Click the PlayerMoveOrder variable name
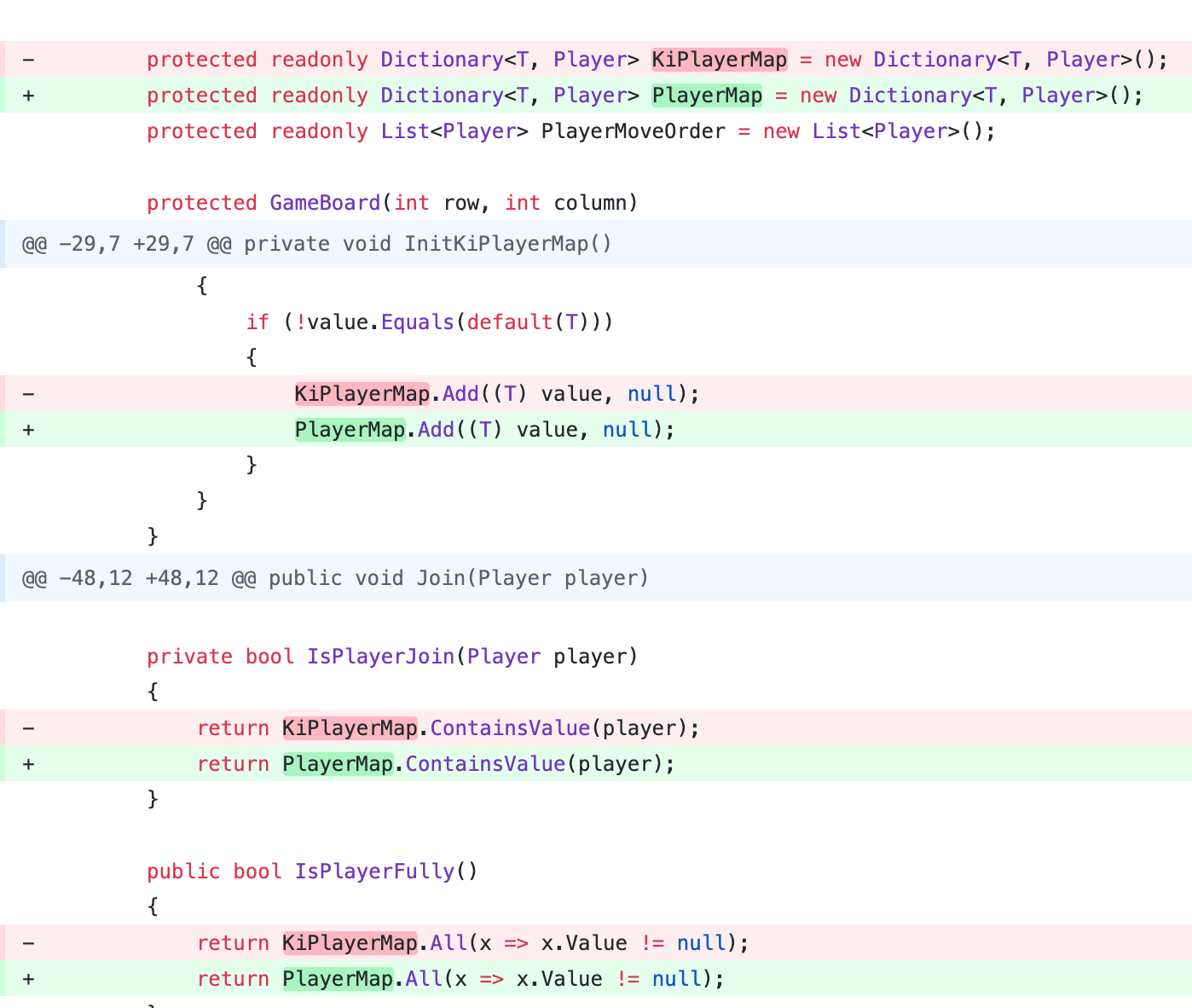This screenshot has width=1192, height=1008. [633, 131]
